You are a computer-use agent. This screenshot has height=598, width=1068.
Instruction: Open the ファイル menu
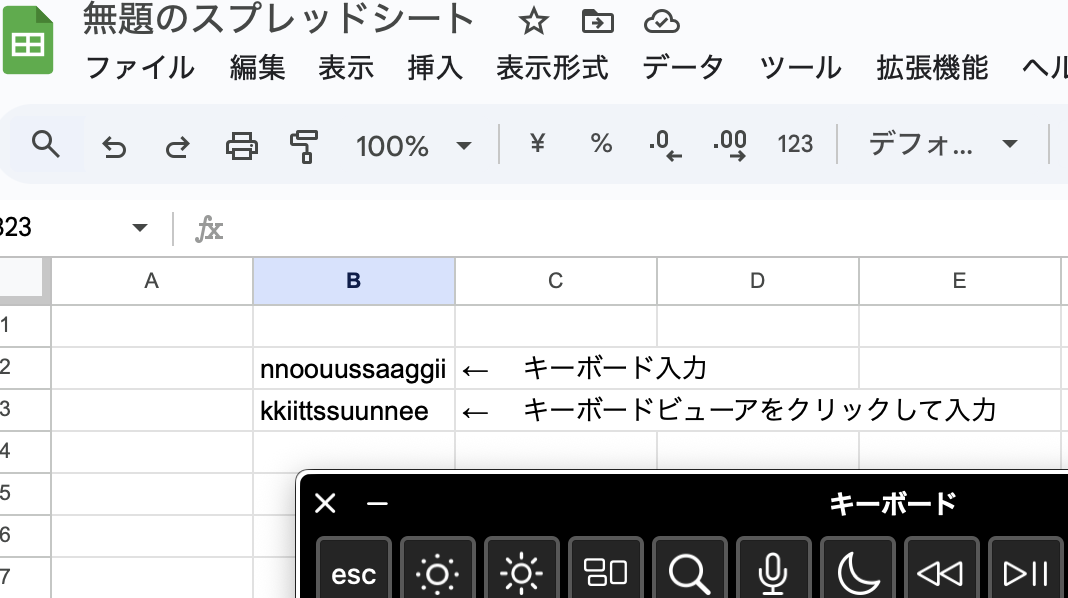(140, 68)
